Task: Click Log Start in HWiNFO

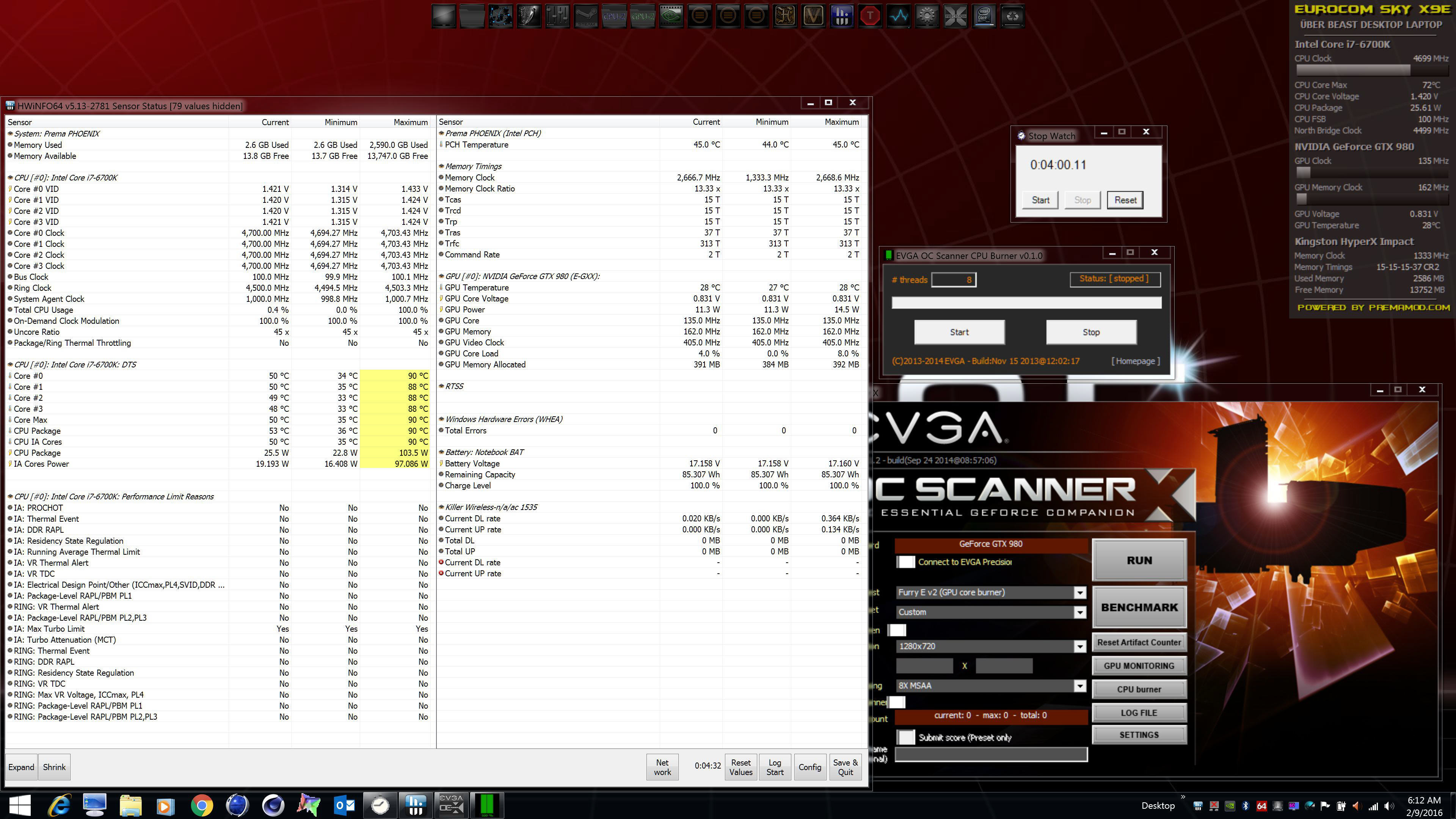Action: tap(774, 767)
